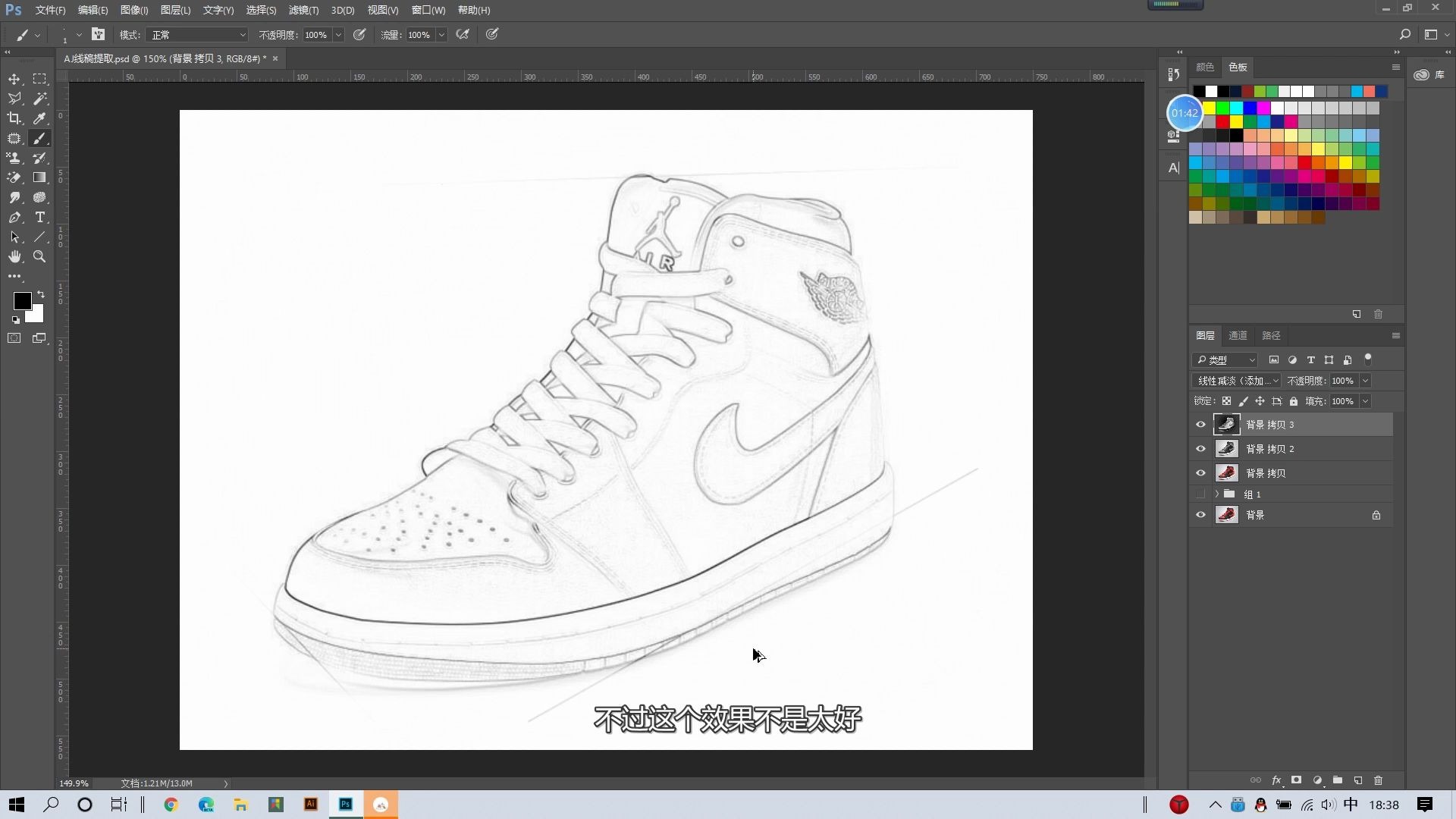The width and height of the screenshot is (1456, 819).
Task: Click the black foreground color swatch
Action: [21, 300]
